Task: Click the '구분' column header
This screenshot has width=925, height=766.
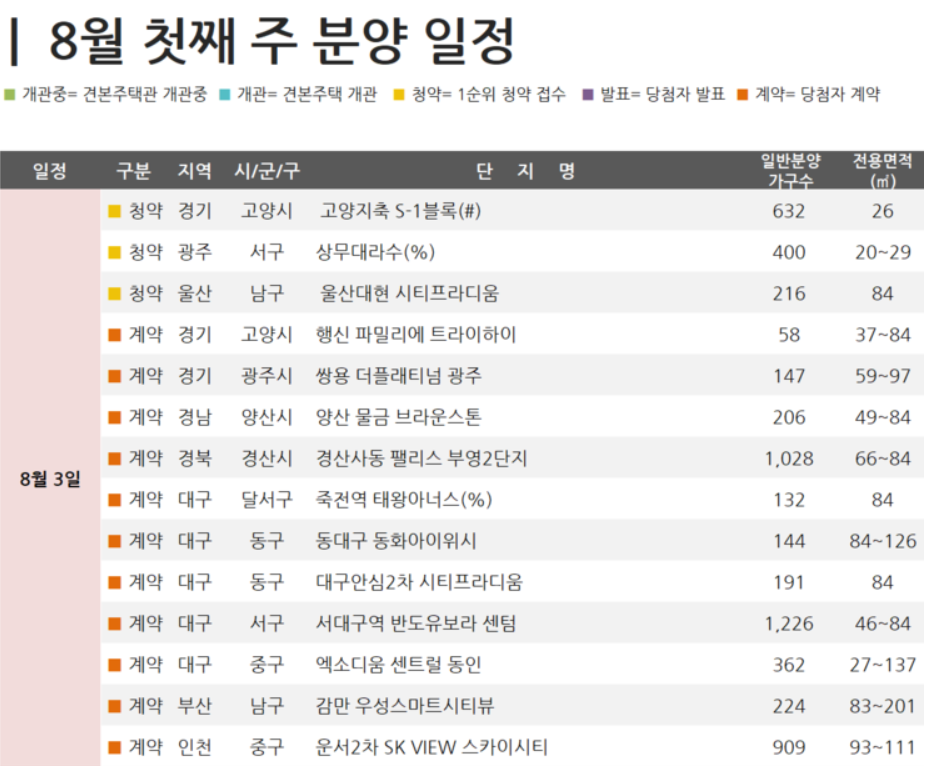Action: pos(133,171)
